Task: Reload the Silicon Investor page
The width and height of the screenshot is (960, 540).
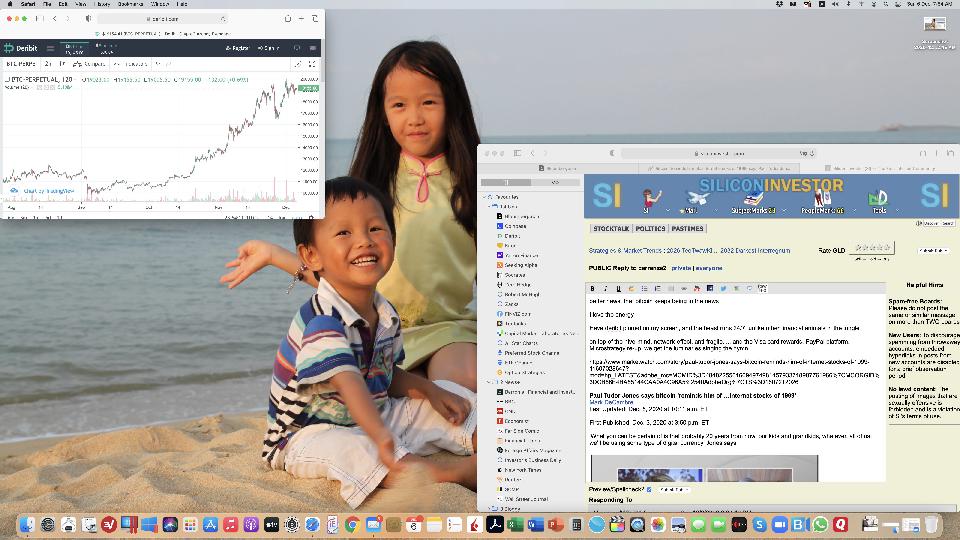Action: pos(812,153)
